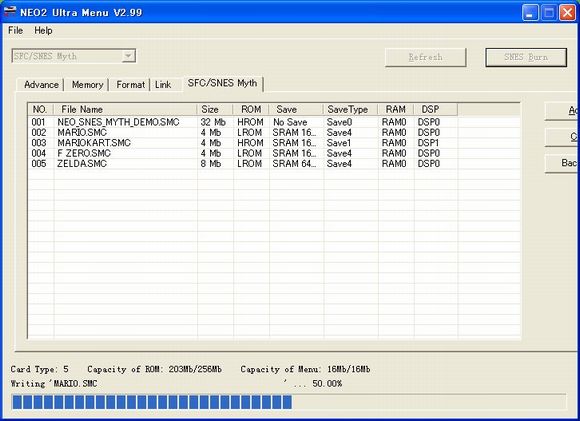Screen dimensions: 580x421
Task: Click the Bac... button on right edge
Action: tap(562, 163)
